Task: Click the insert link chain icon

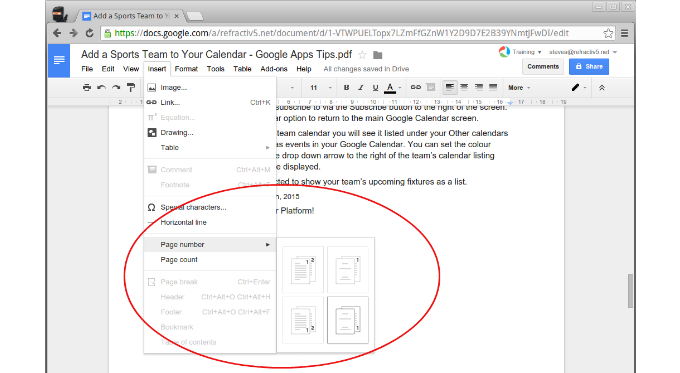Action: pos(415,87)
